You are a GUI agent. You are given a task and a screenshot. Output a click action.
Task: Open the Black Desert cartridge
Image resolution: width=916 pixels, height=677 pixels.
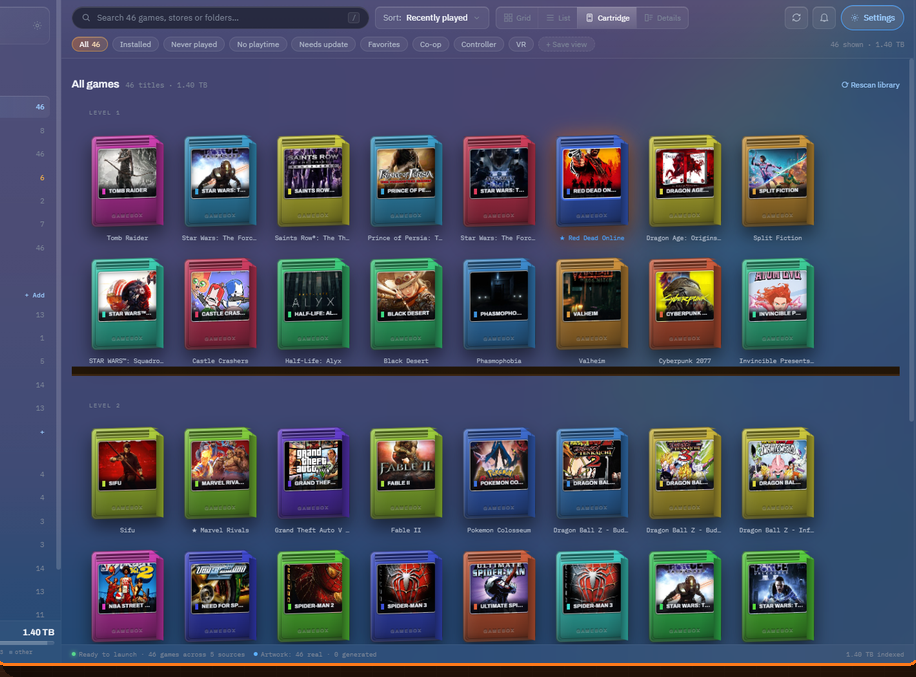point(406,304)
